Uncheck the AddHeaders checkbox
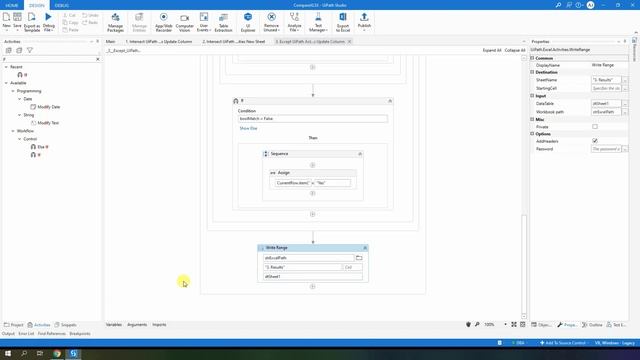The height and width of the screenshot is (360, 640). tap(595, 141)
